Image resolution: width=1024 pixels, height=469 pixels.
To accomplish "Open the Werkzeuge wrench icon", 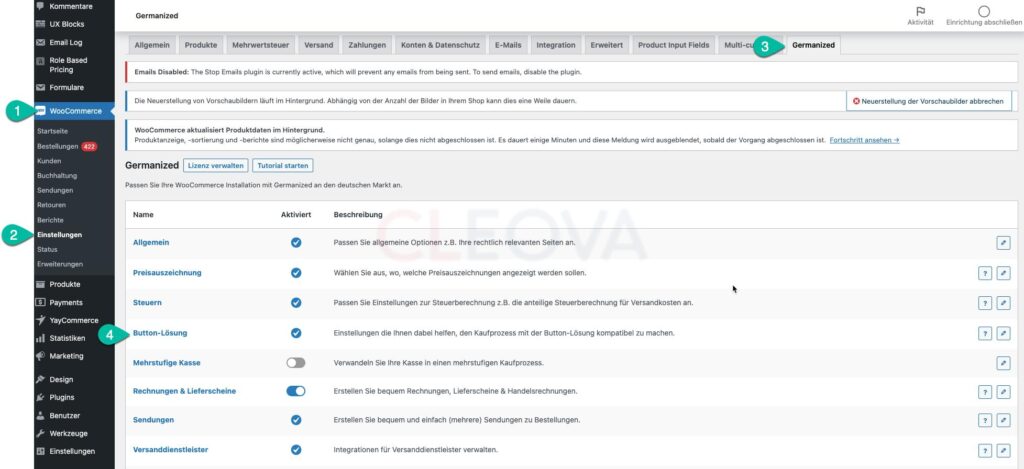I will click(40, 433).
